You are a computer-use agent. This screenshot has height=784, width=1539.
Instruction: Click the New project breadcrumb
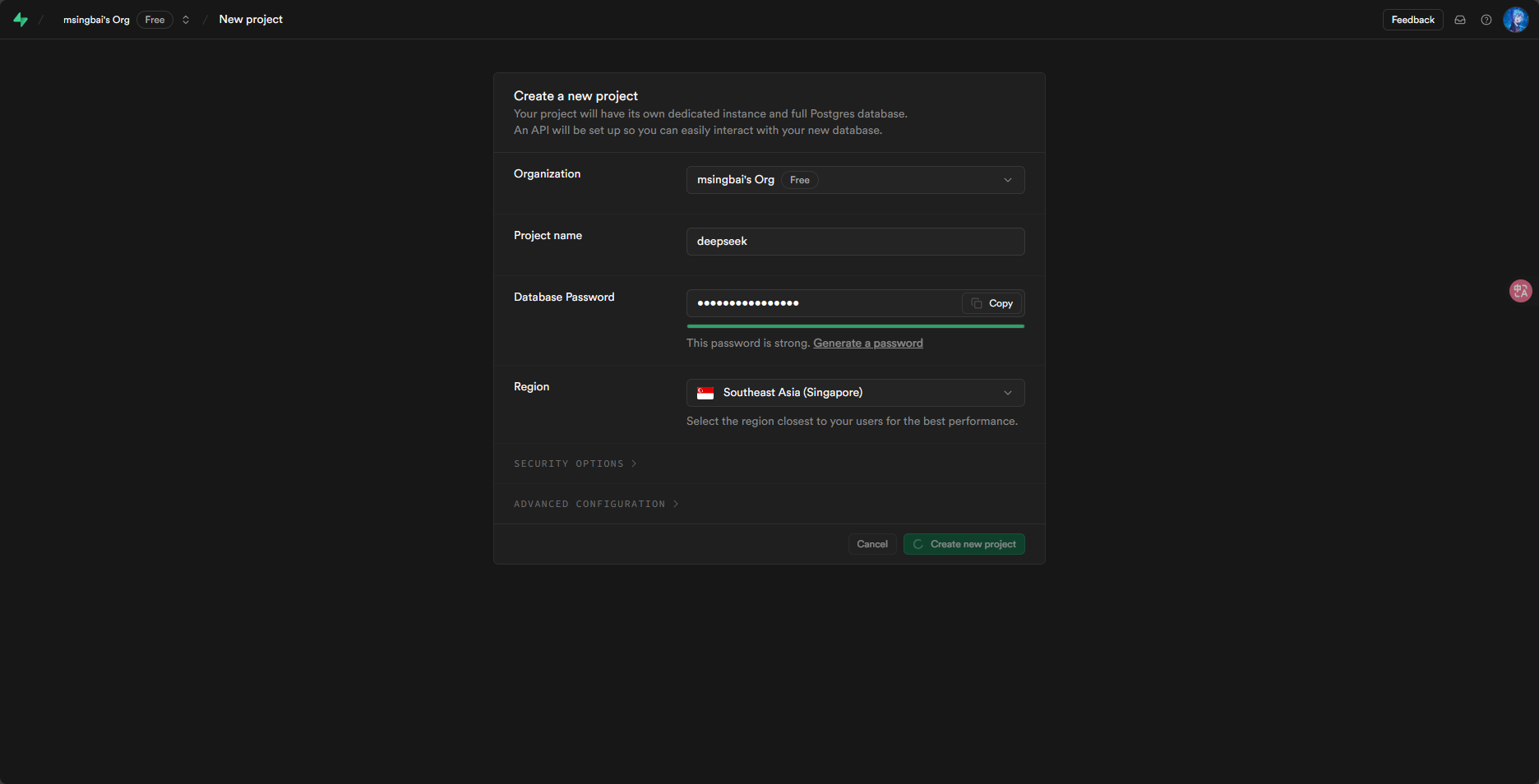251,20
